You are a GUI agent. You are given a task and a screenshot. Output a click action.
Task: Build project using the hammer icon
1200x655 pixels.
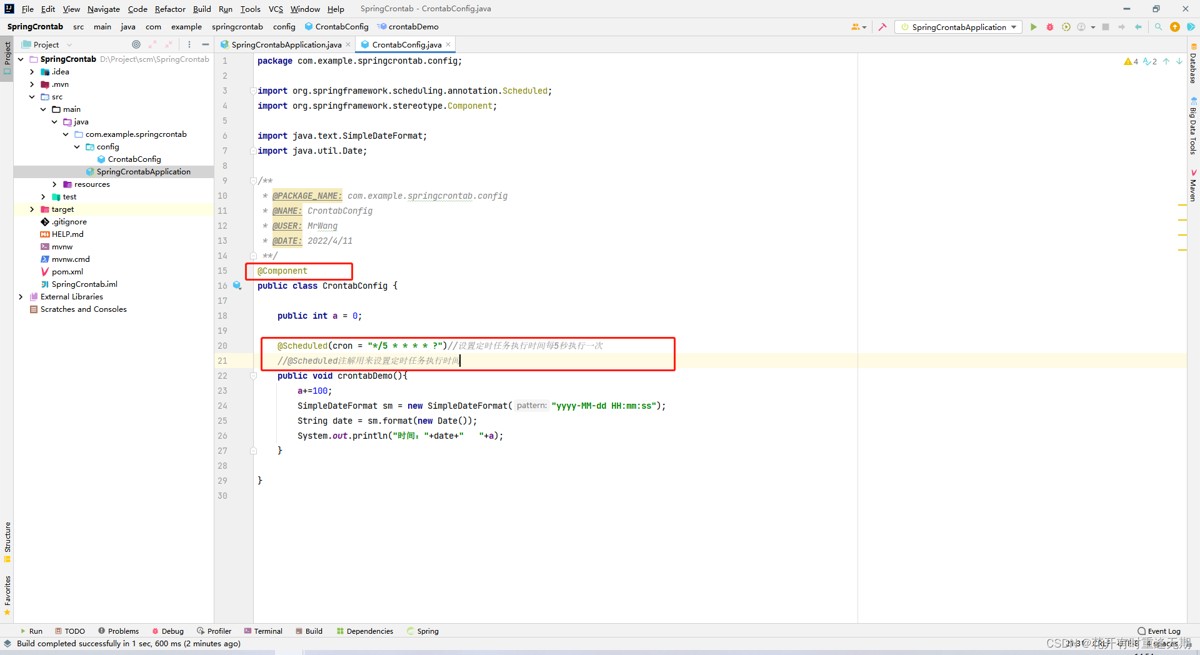882,27
